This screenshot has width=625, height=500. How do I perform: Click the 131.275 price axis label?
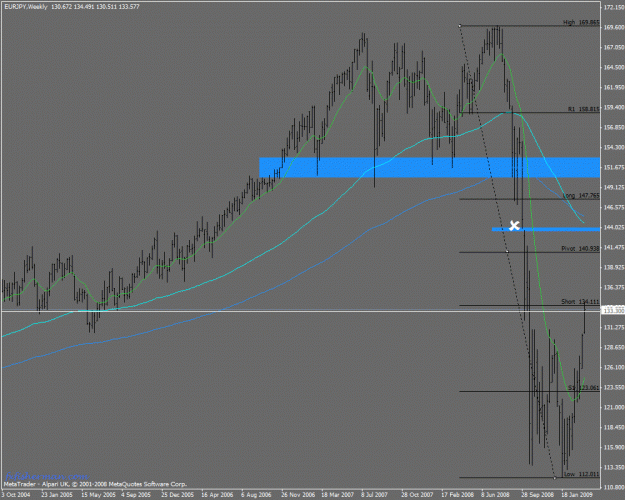point(614,327)
